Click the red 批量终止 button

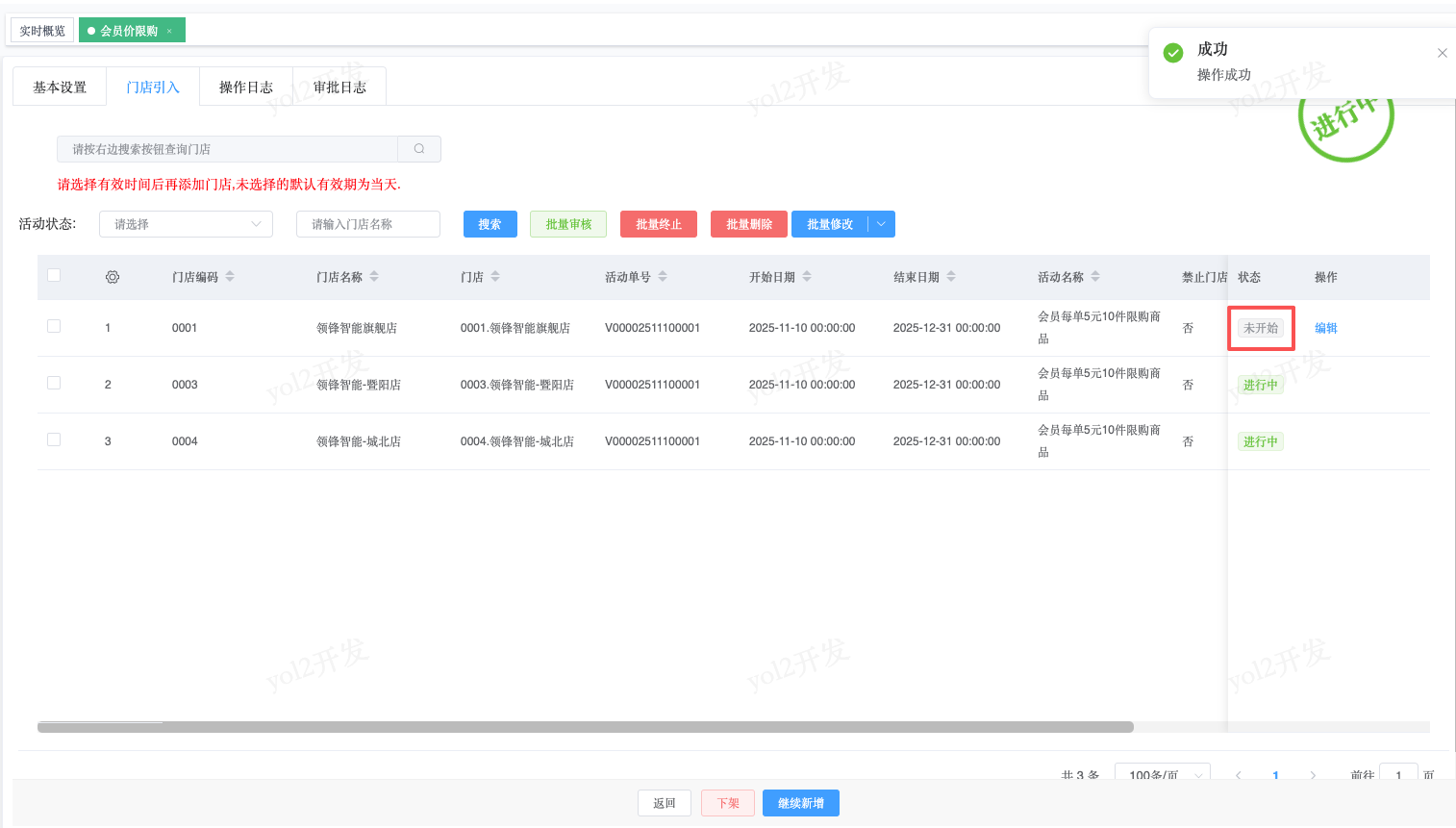pos(659,224)
